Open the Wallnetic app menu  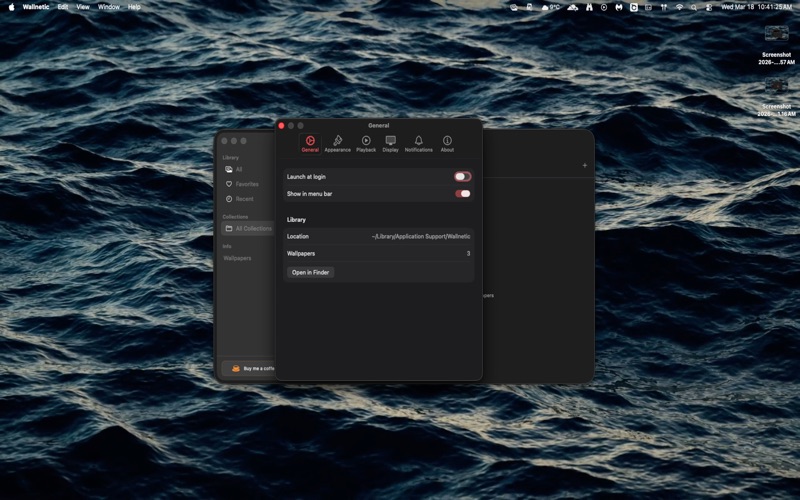(36, 7)
